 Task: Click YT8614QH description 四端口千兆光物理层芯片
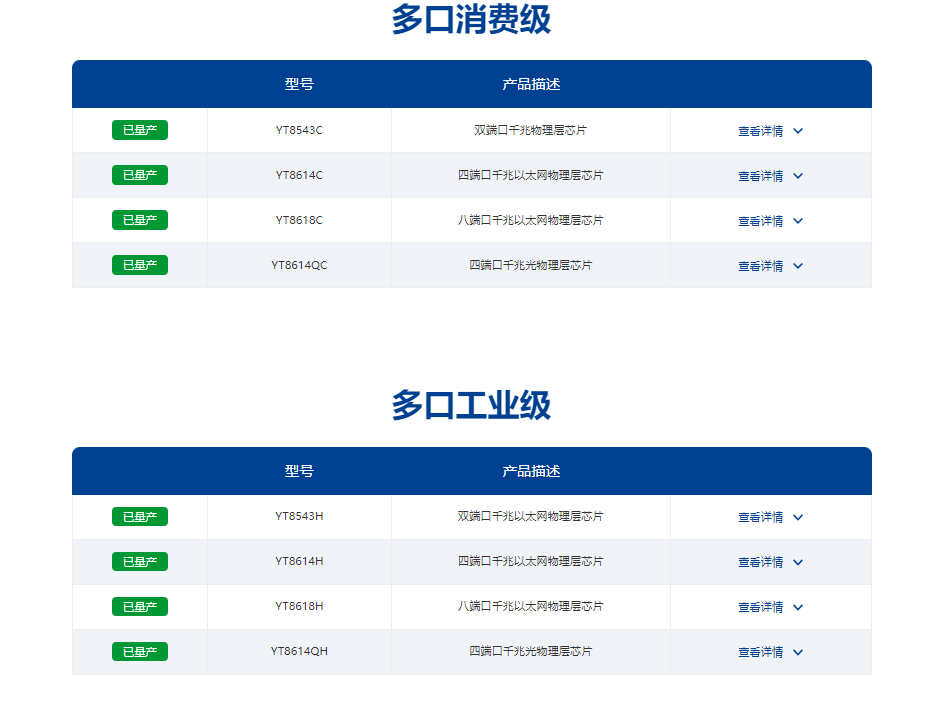pyautogui.click(x=530, y=651)
